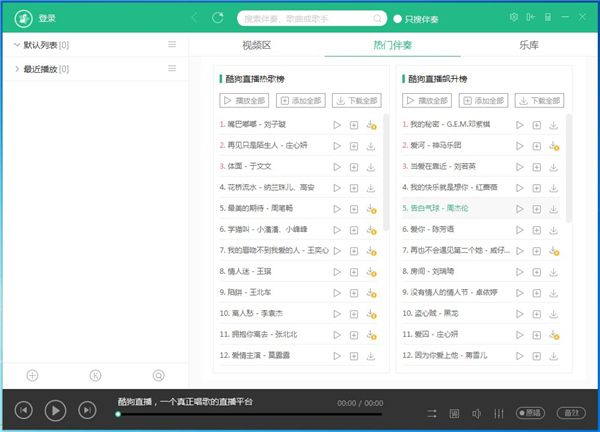Click the playback progress bar
600x432 pixels.
pos(249,414)
